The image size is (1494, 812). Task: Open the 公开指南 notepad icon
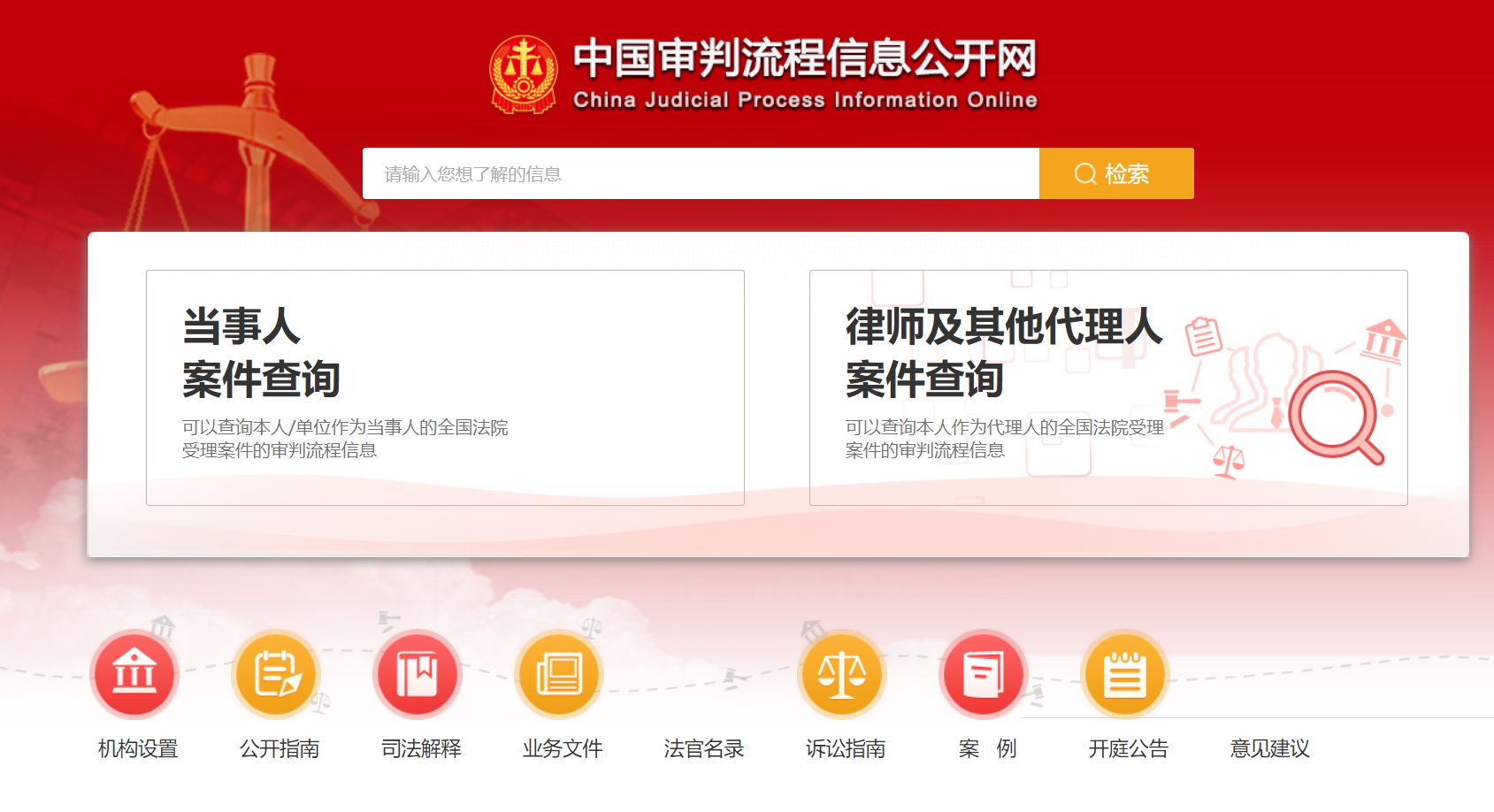click(276, 674)
